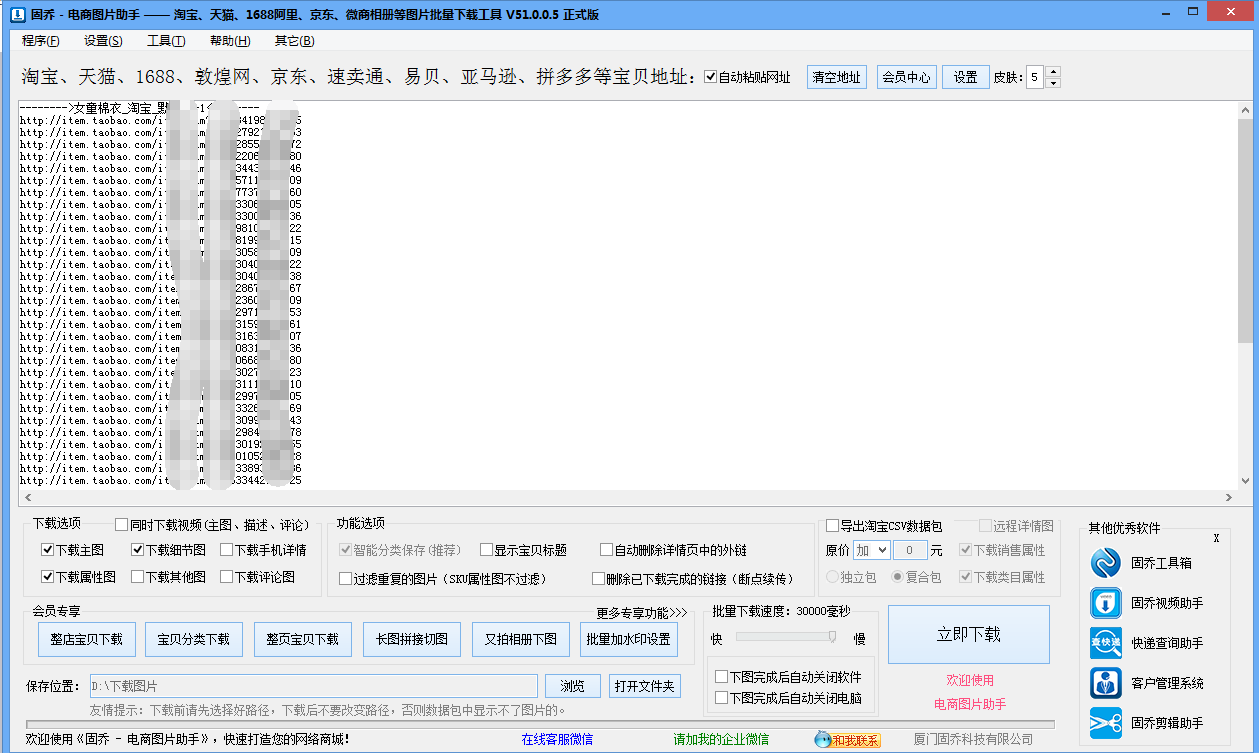Click 宝贝分类下载
Image resolution: width=1259 pixels, height=753 pixels.
tap(194, 639)
